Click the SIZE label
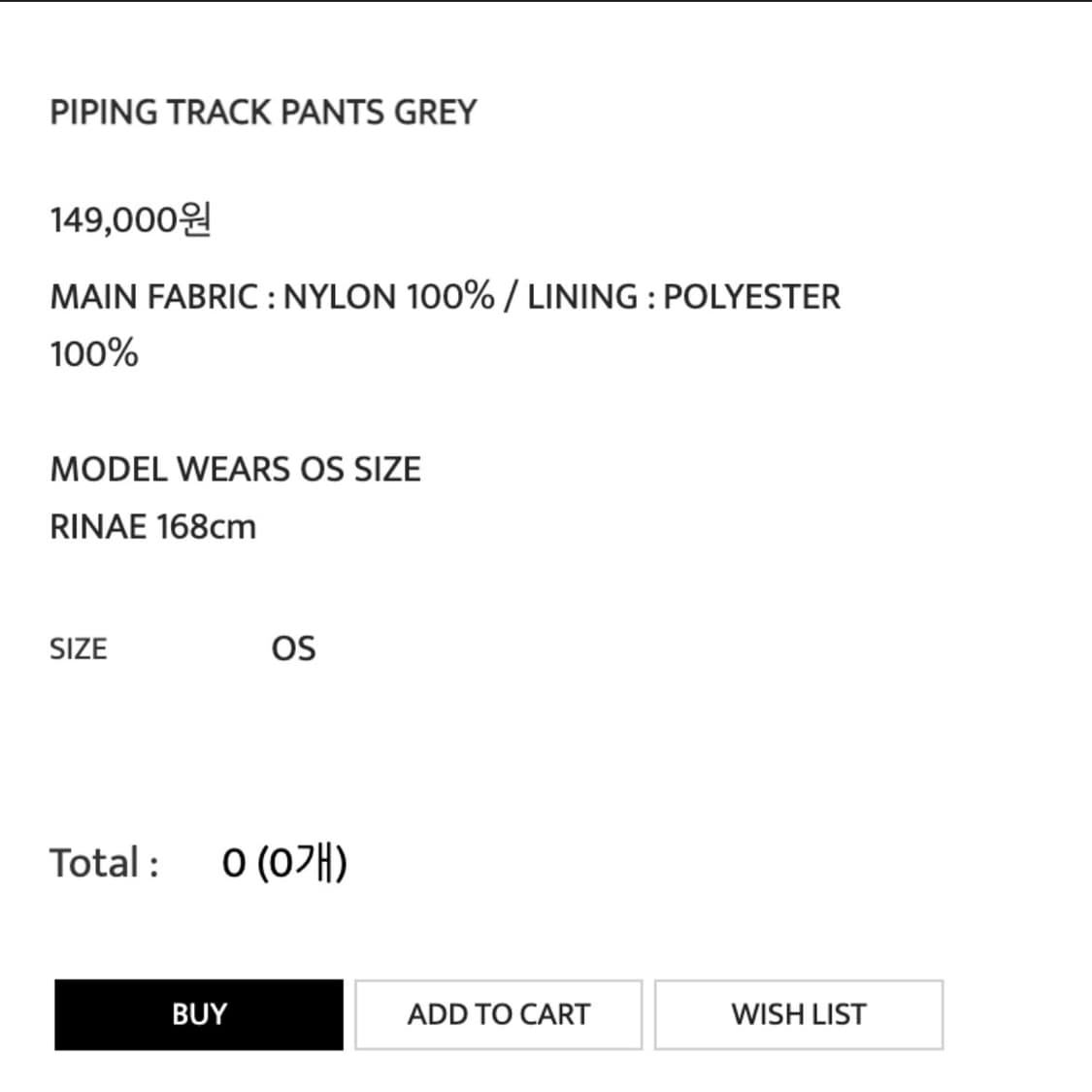This screenshot has width=1092, height=1092. [x=78, y=647]
